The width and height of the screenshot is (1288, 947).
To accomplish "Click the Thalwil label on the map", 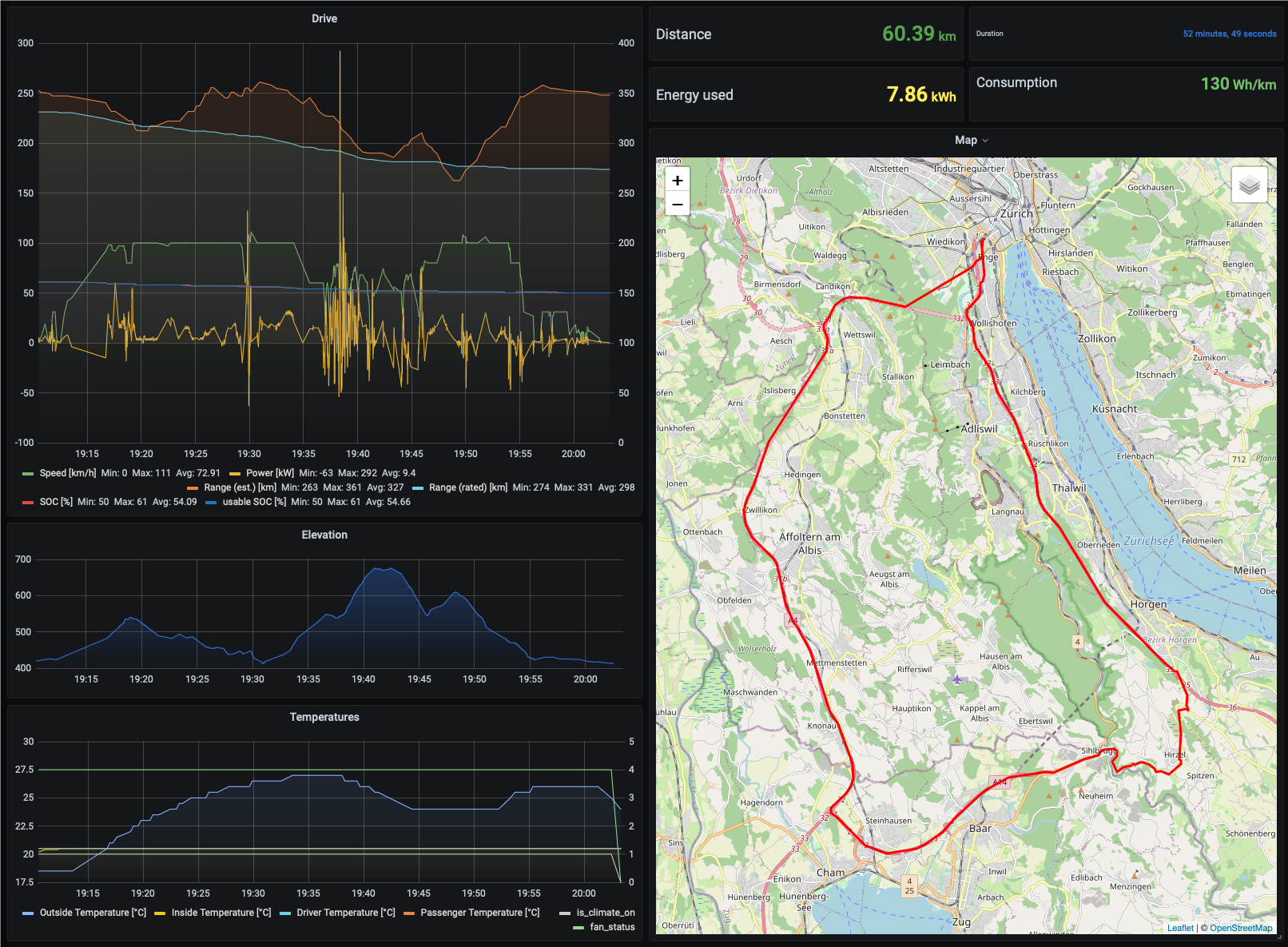I will pyautogui.click(x=1068, y=487).
